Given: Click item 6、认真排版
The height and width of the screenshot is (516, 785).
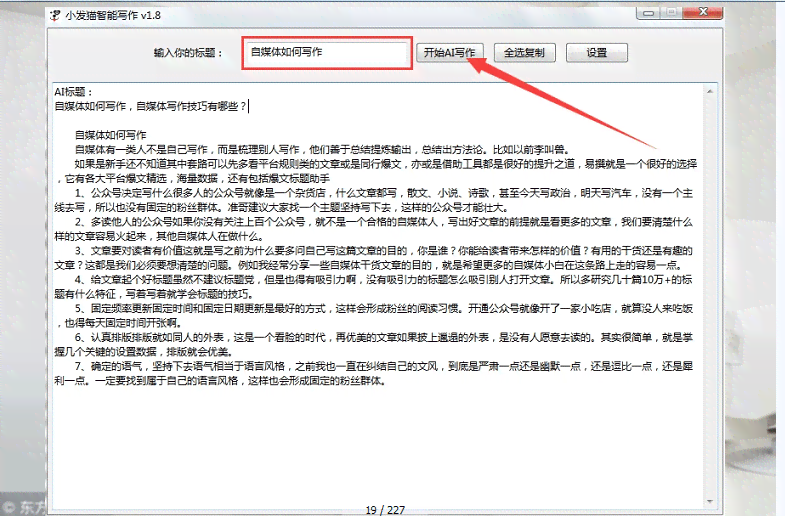Looking at the screenshot, I should point(373,344).
